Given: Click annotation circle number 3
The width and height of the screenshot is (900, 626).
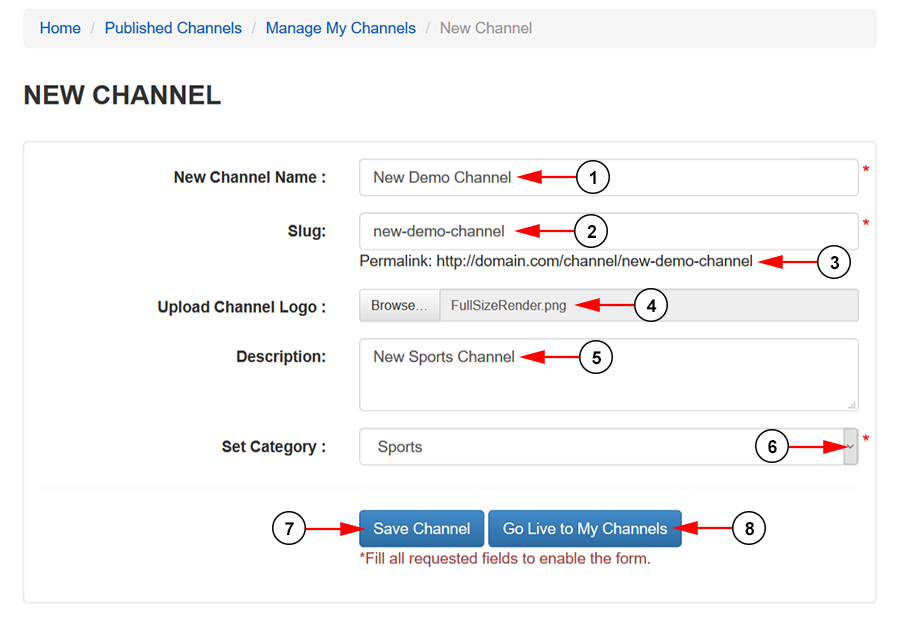Looking at the screenshot, I should pos(834,262).
